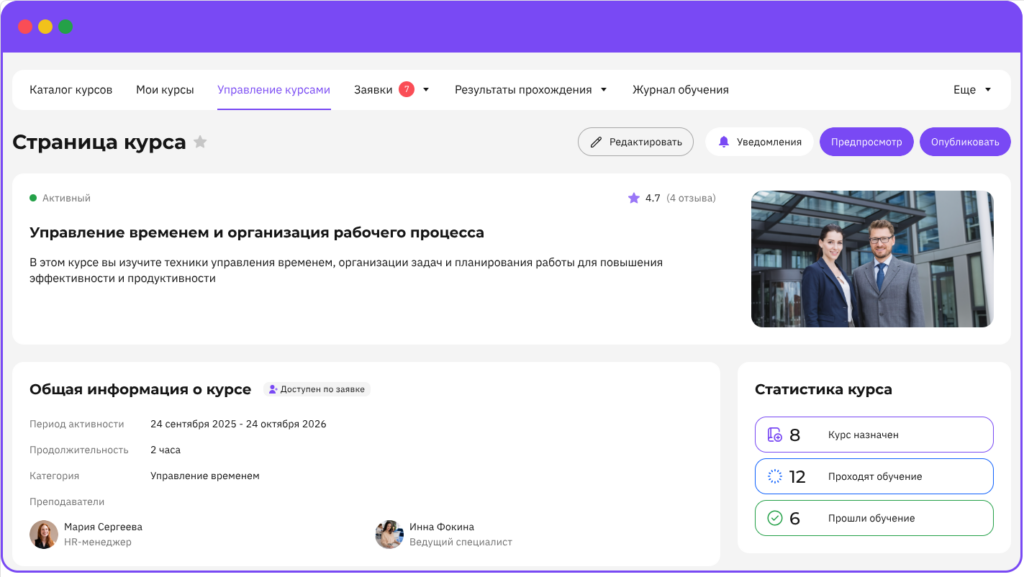1024x577 pixels.
Task: Click the 4.7 rating value
Action: coord(652,198)
